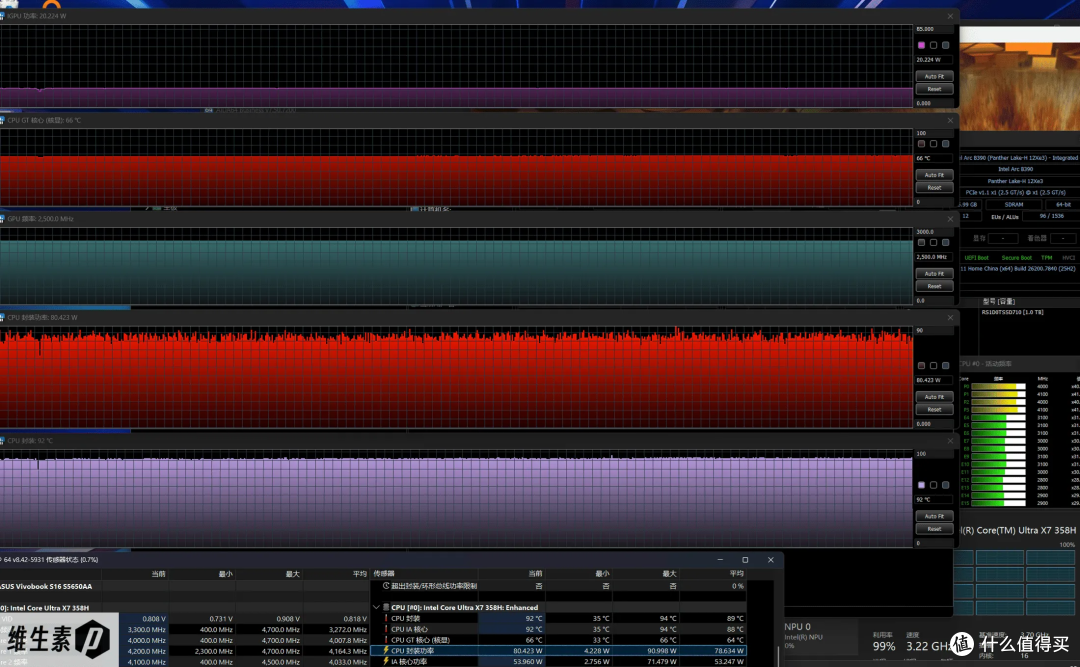Select the CPU IA 核心 sensor row

coord(559,629)
